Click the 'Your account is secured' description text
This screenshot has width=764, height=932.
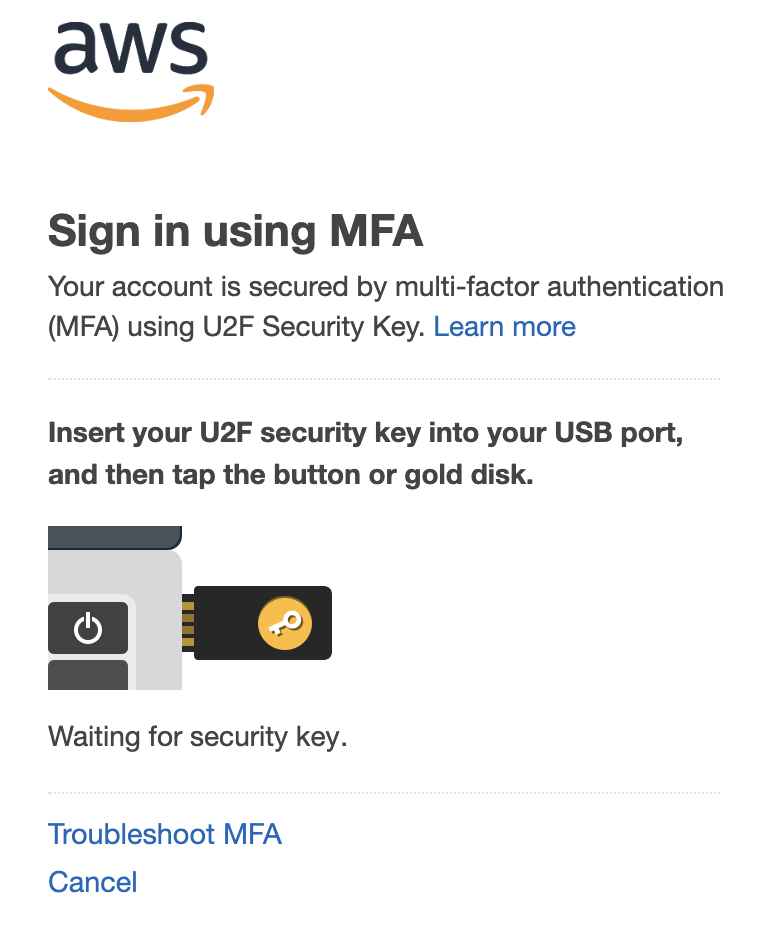pos(385,287)
